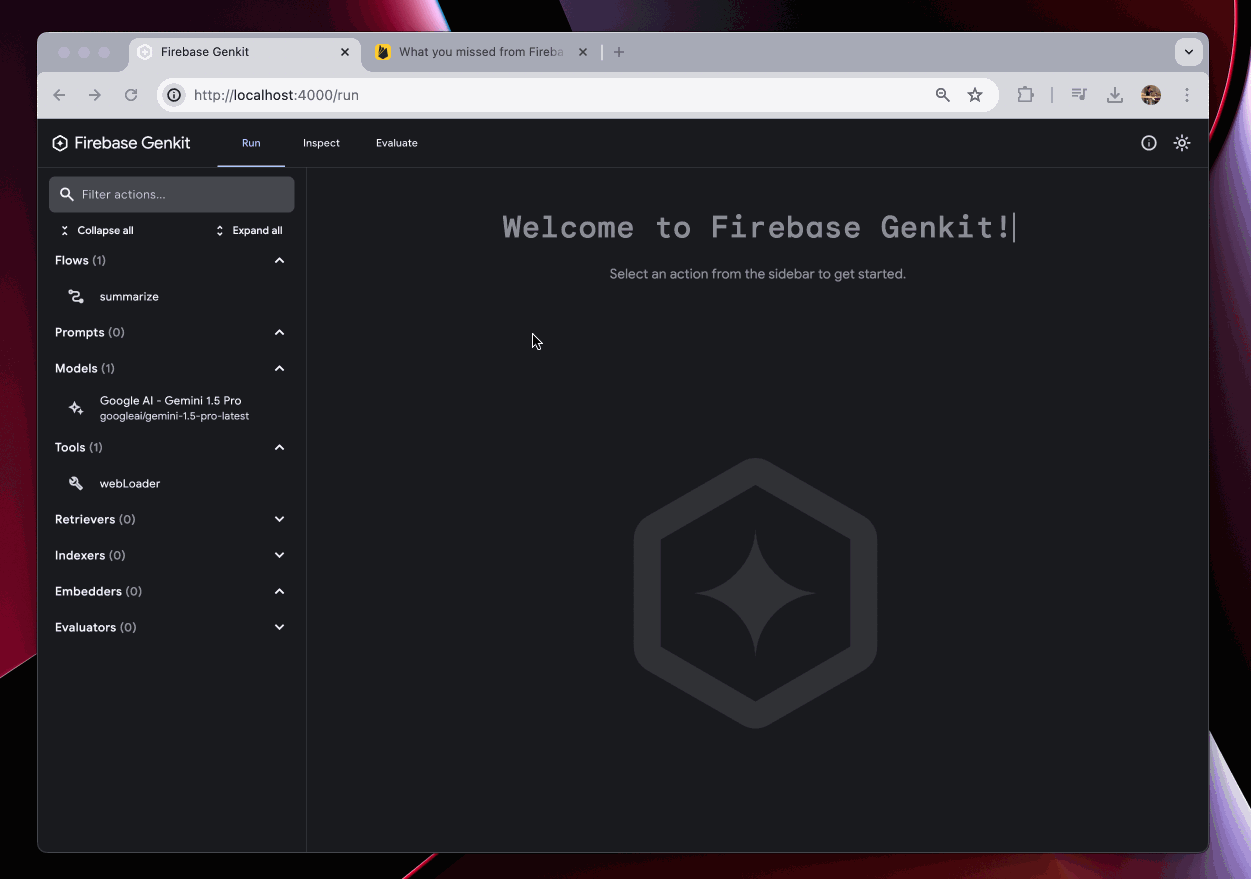
Task: Click the zoom magnifier in address bar
Action: pos(942,95)
